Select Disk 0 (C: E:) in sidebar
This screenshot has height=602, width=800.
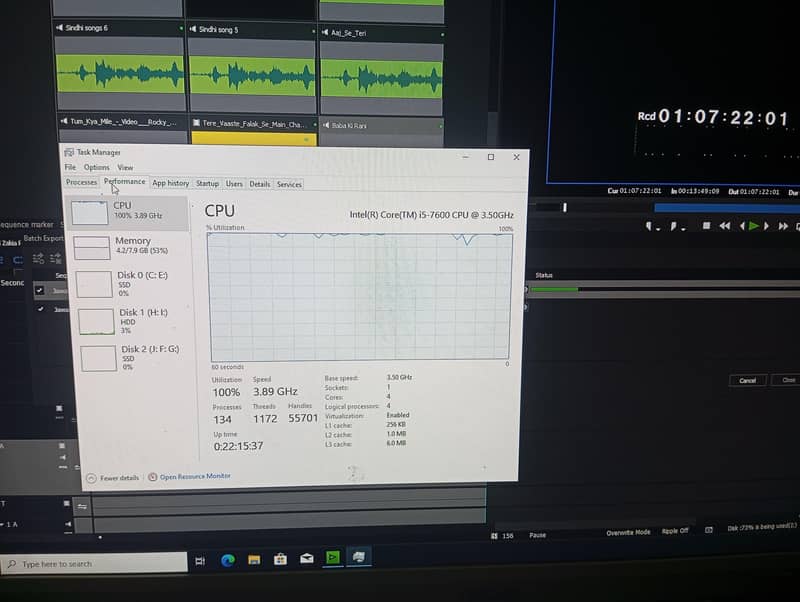[133, 284]
